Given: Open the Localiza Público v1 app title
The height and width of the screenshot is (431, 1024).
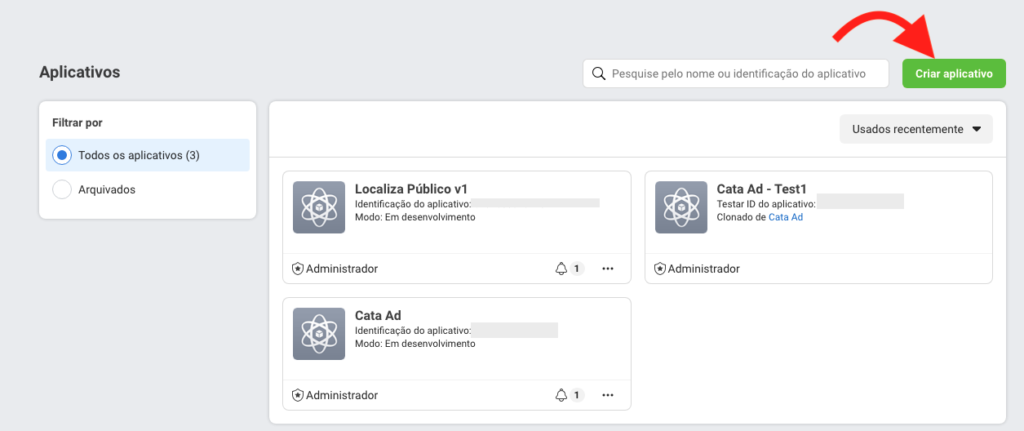Looking at the screenshot, I should 411,189.
